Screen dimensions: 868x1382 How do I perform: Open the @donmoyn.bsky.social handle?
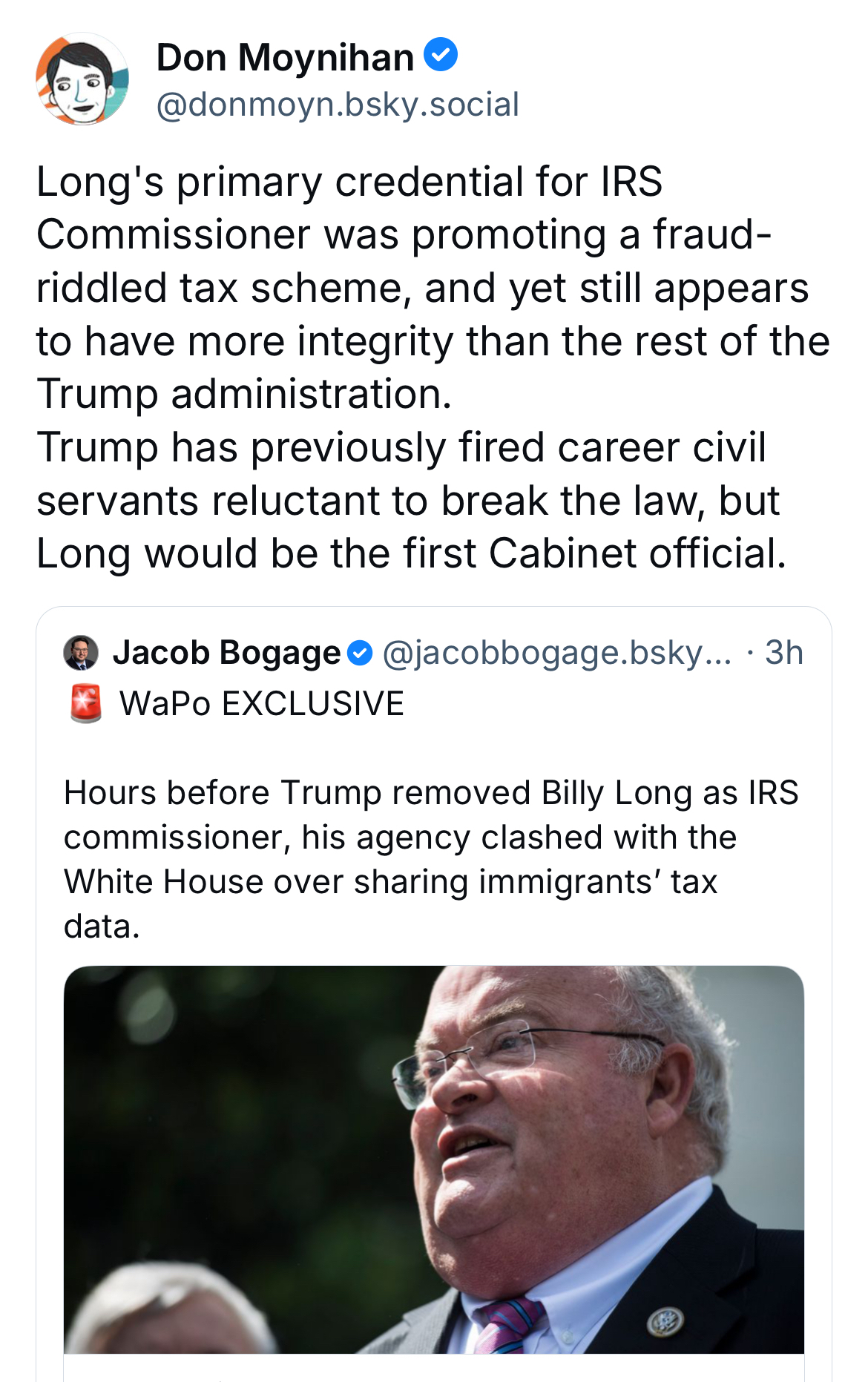click(x=338, y=105)
